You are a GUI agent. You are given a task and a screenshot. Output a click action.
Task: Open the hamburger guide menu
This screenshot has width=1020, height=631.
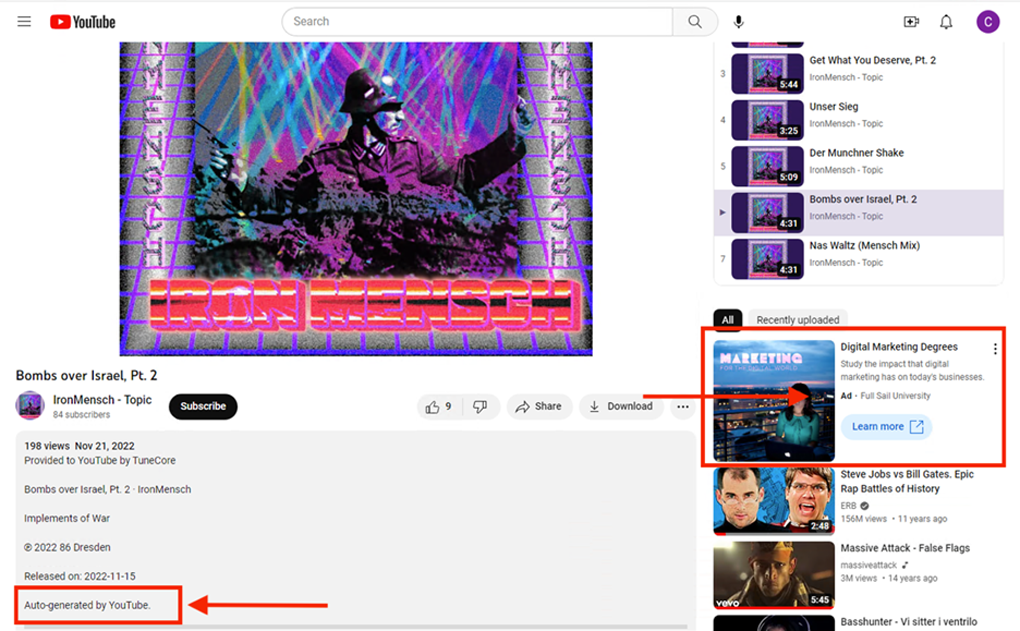click(x=24, y=22)
